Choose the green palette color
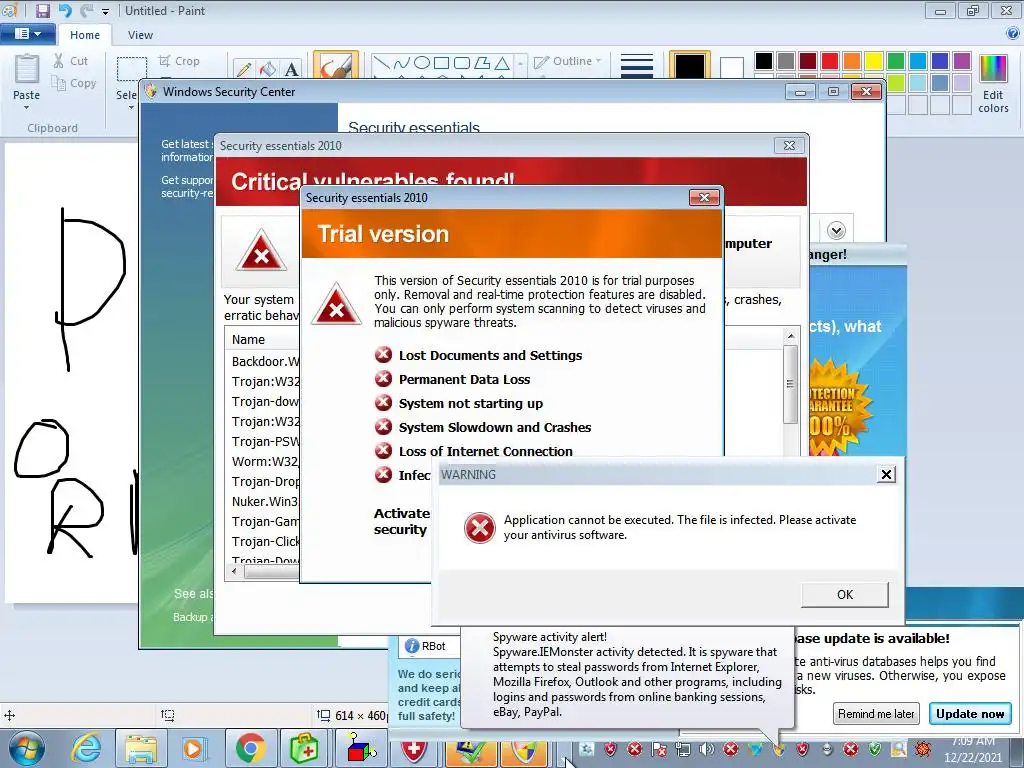Screen dimensions: 1024x768 coord(896,61)
